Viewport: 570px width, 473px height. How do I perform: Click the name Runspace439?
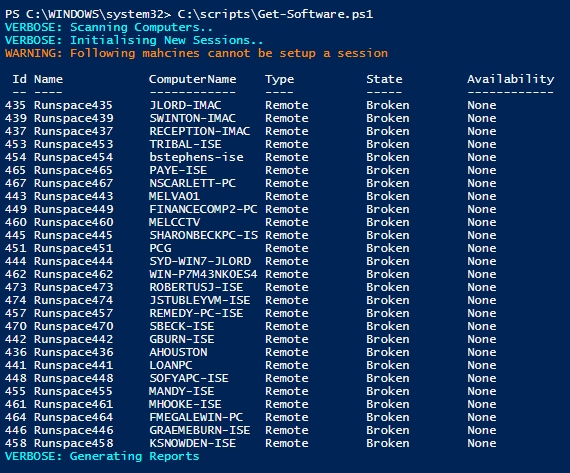point(73,118)
